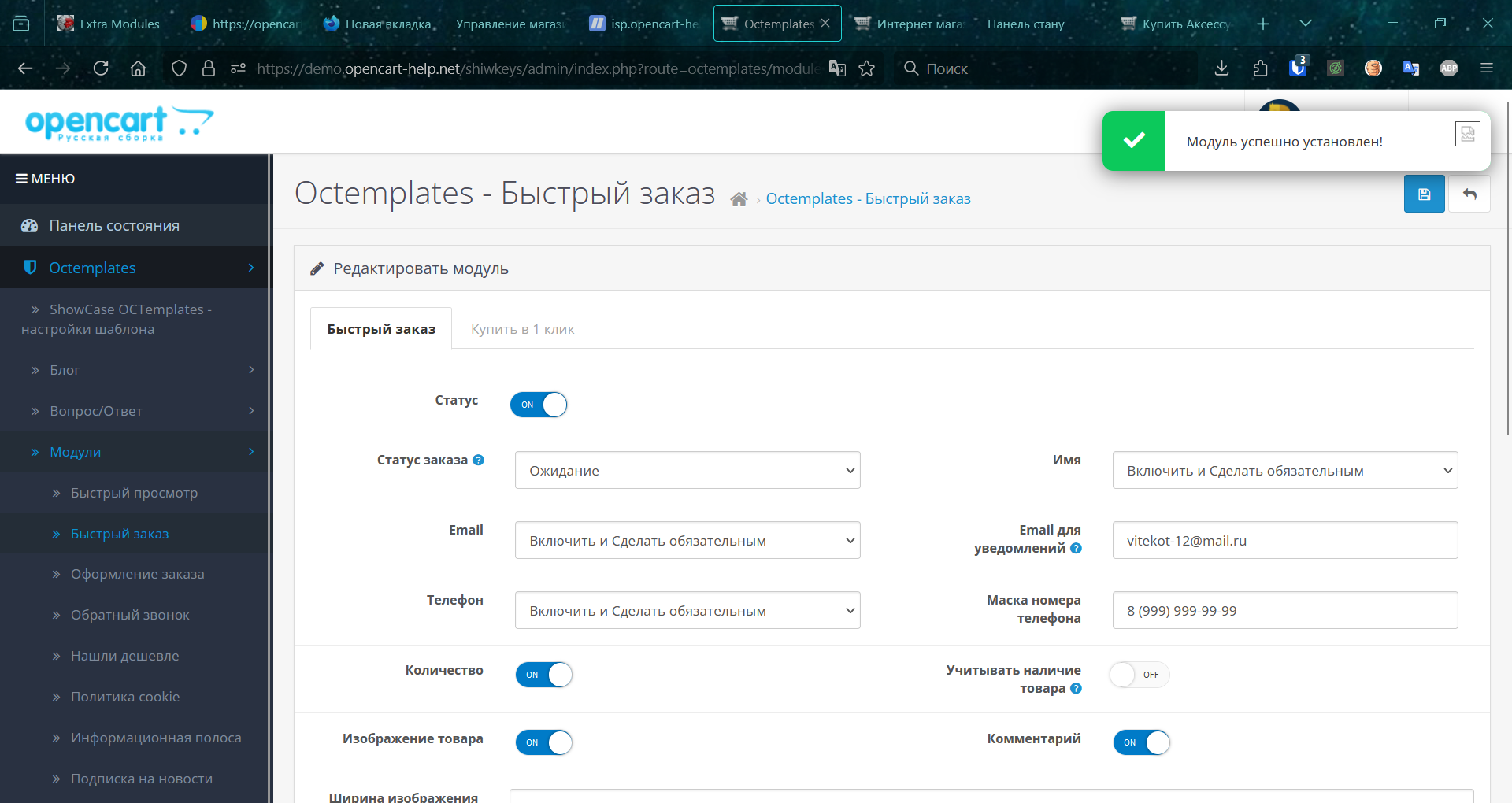Open the Обратный звонок module link
Viewport: 1512px width, 803px height.
pos(130,615)
